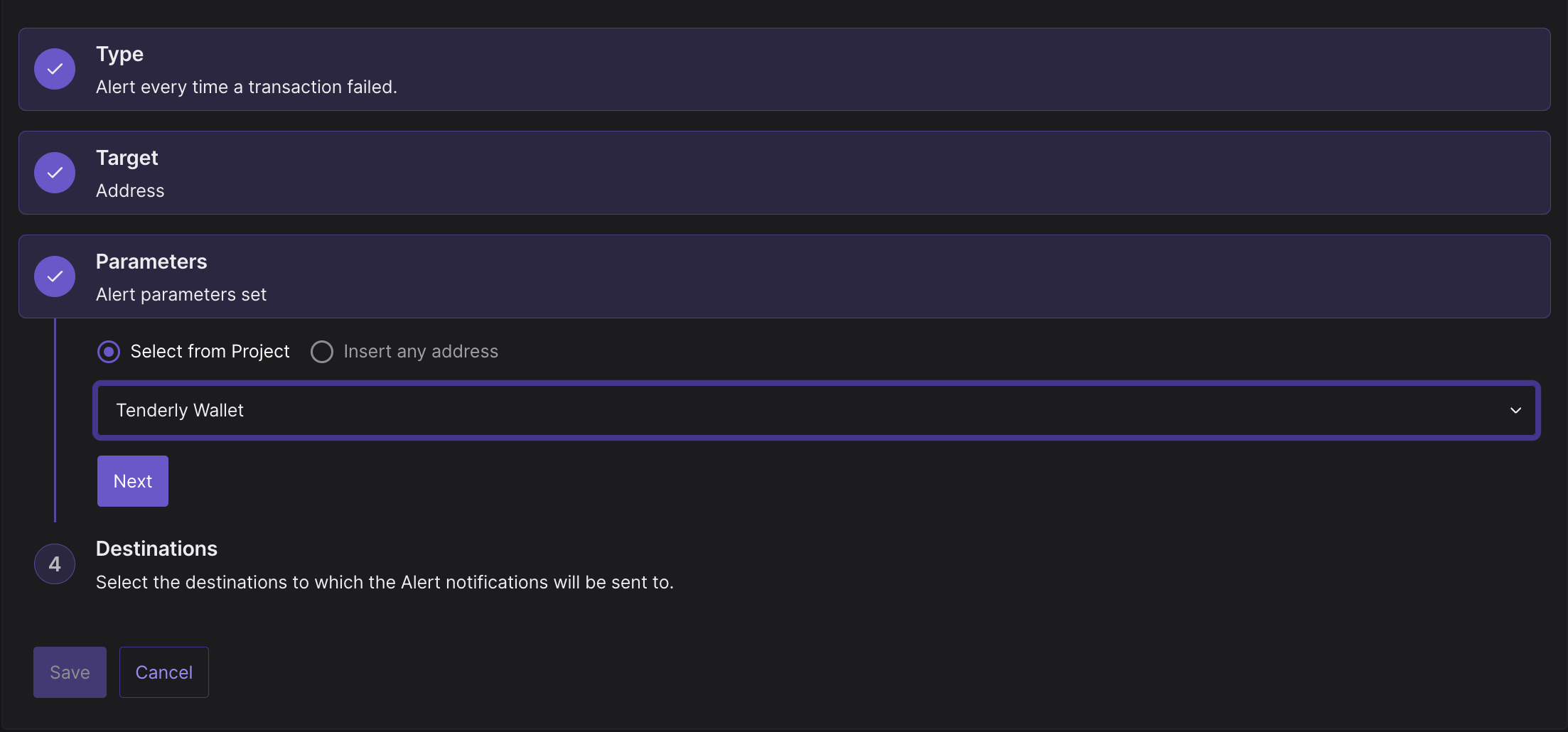
Task: Expand the Type step panel
Action: [785, 69]
